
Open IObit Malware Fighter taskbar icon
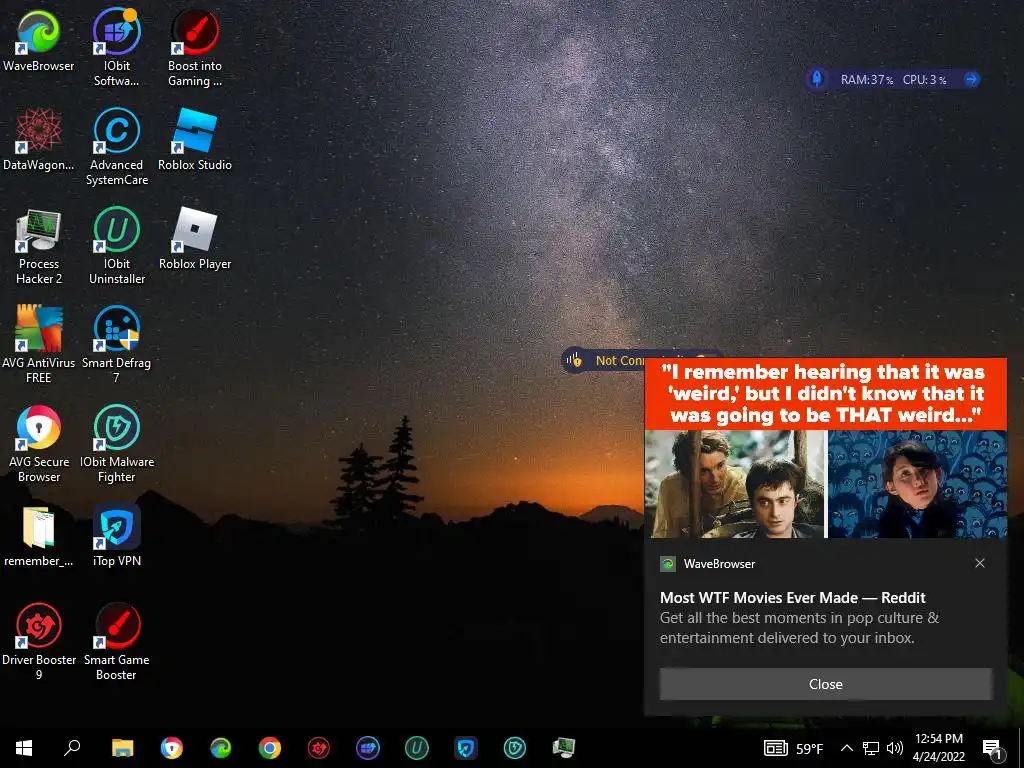click(x=515, y=748)
